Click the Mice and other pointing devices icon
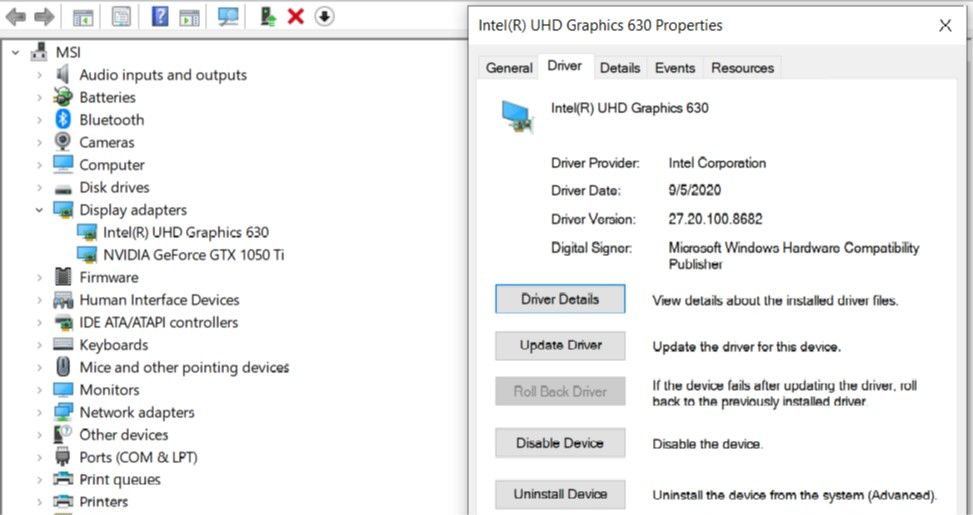 coord(63,367)
